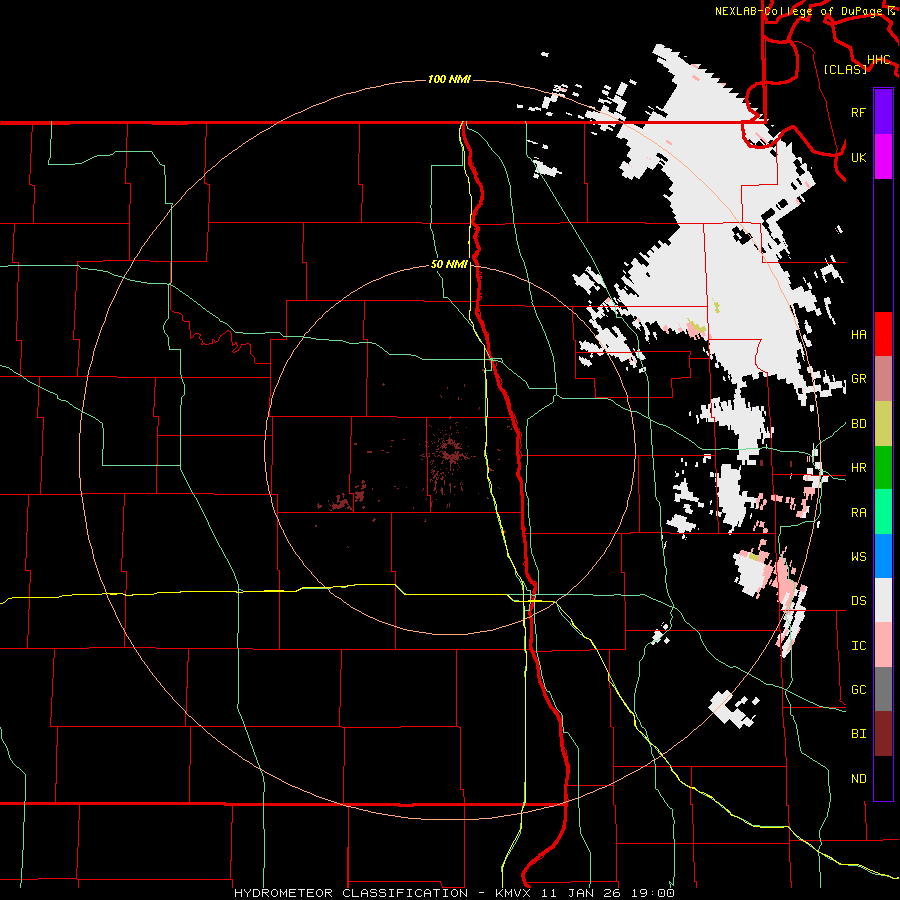
Task: Click the BI legend label
Action: tap(858, 734)
